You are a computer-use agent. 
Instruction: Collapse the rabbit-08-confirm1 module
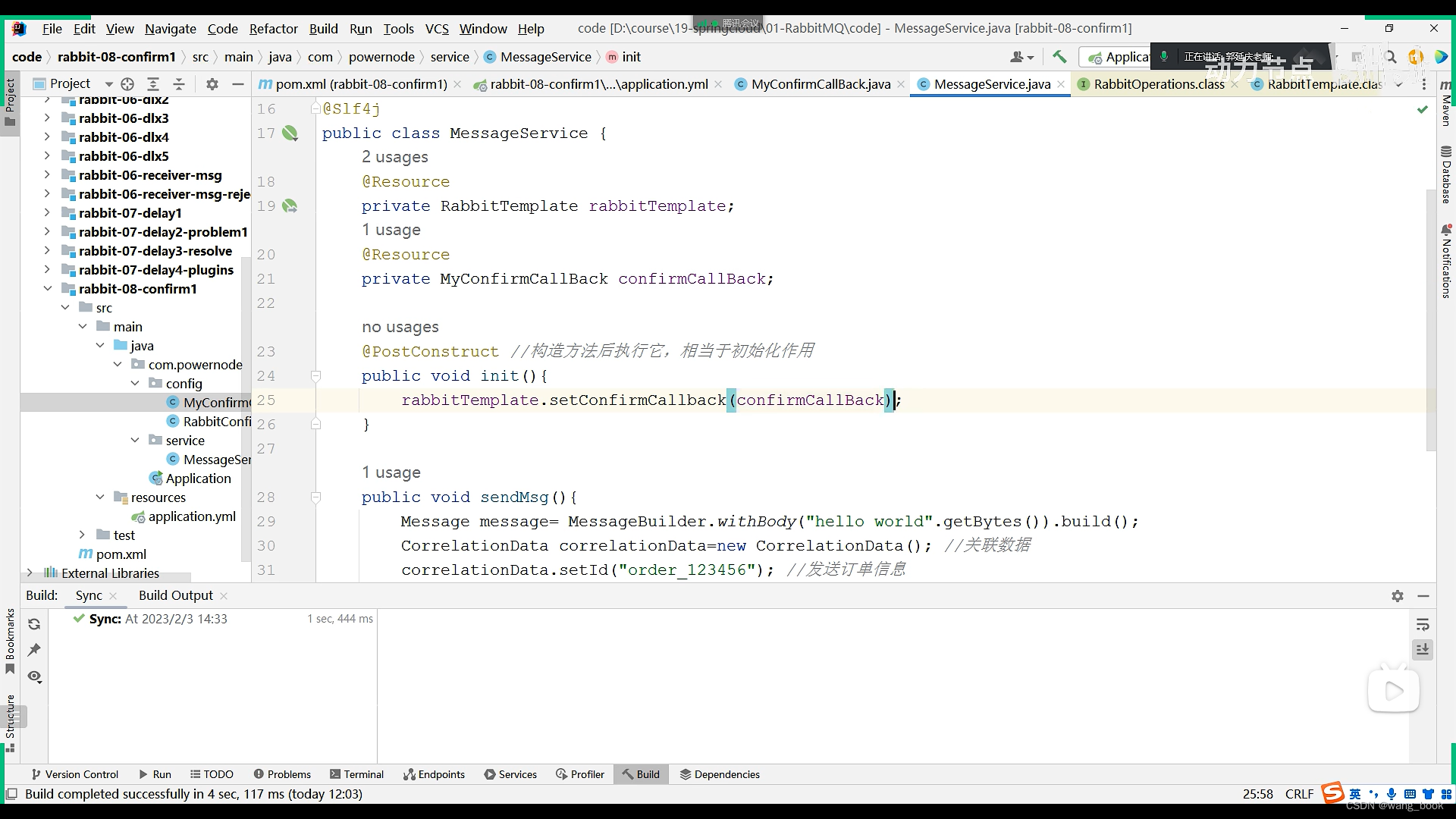(47, 289)
